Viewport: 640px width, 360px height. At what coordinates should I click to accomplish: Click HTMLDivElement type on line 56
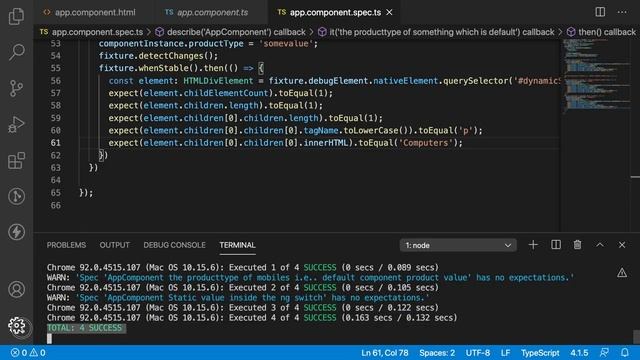218,81
